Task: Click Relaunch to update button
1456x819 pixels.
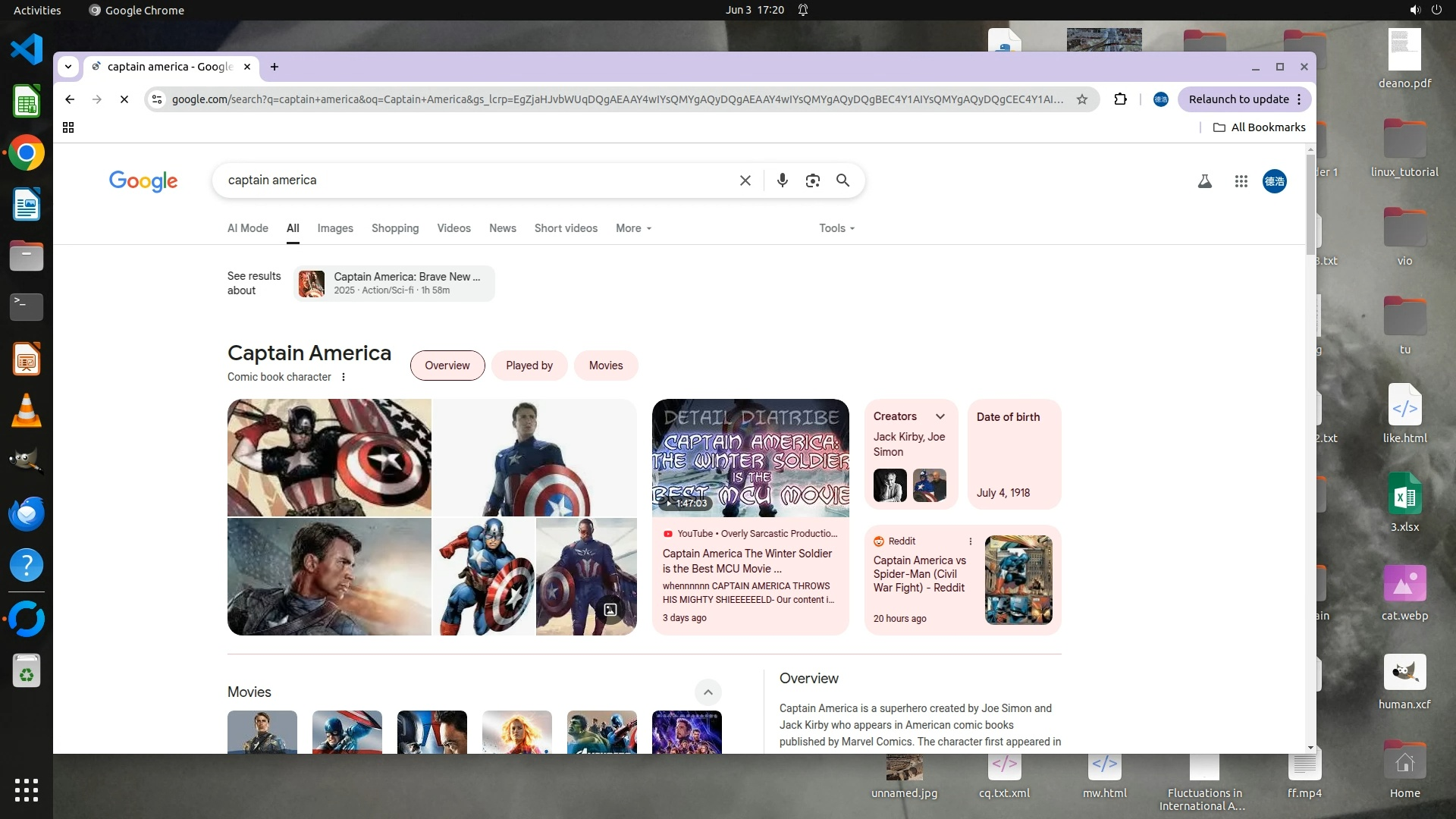Action: (1238, 99)
